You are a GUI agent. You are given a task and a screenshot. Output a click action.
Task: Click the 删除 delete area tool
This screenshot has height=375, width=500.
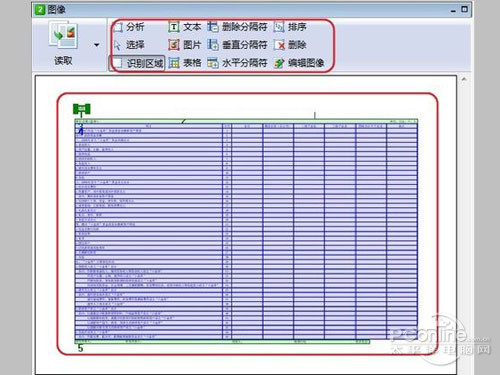coord(290,45)
